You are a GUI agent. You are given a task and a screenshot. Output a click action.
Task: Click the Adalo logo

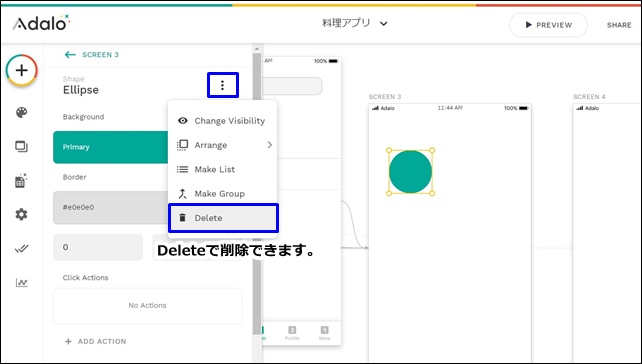point(41,23)
